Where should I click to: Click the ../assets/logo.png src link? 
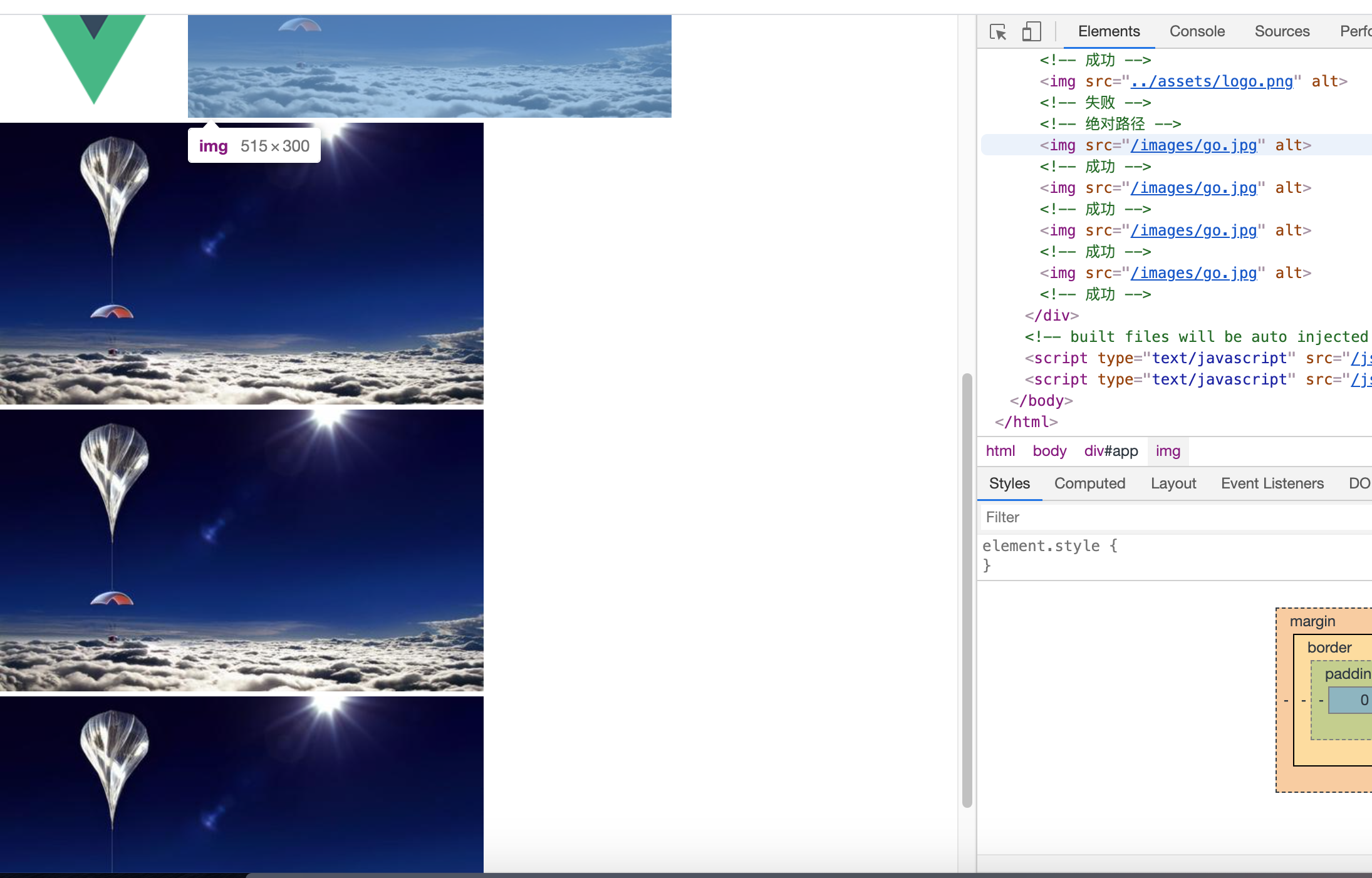tap(1212, 81)
